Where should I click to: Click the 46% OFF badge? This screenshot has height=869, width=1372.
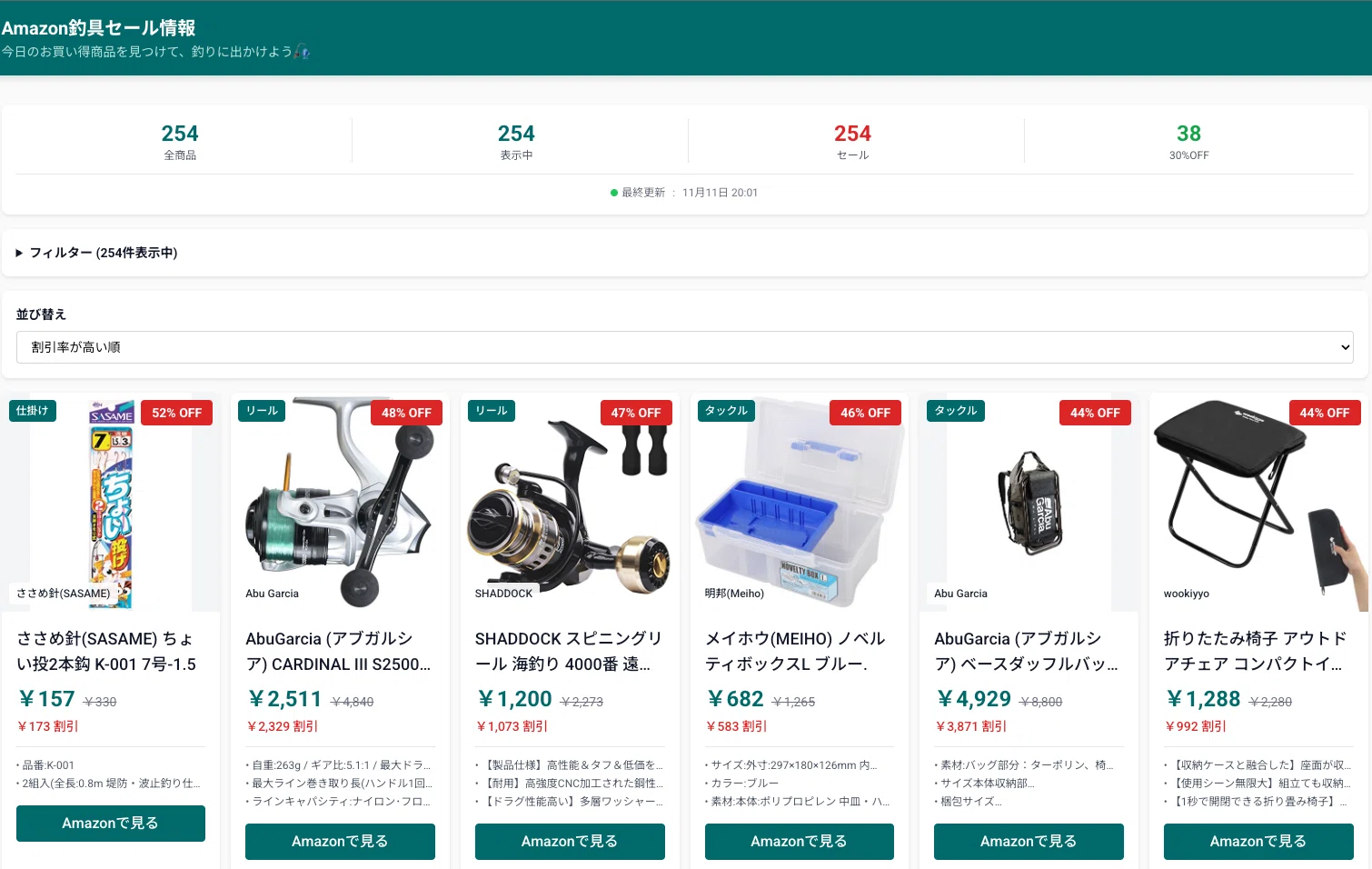(865, 413)
